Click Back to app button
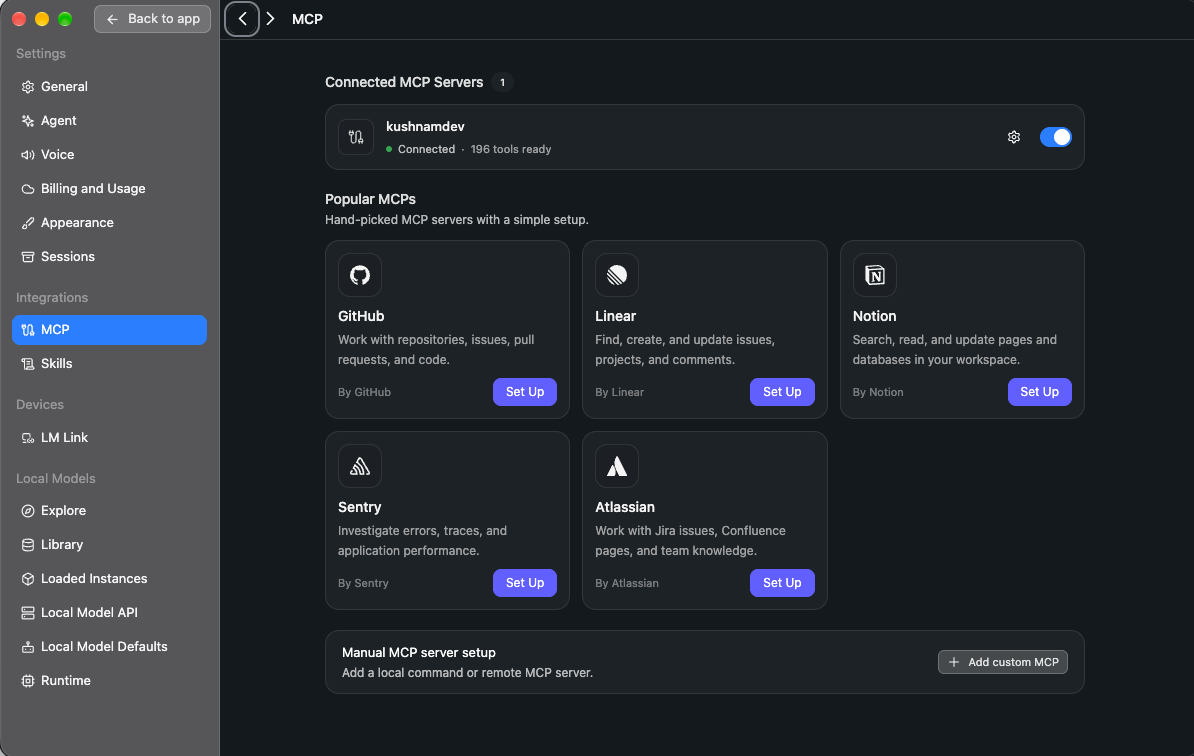 pyautogui.click(x=152, y=19)
